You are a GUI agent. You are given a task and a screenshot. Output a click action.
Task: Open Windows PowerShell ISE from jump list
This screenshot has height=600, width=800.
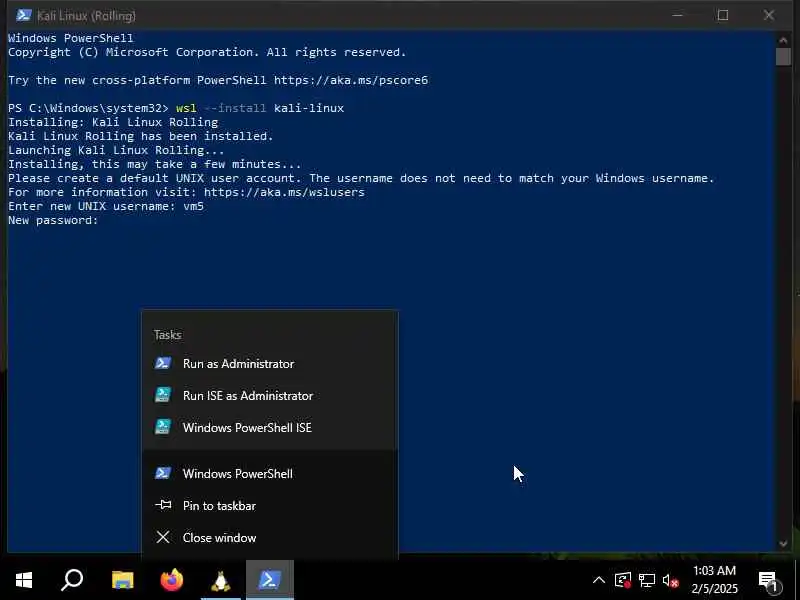[269, 428]
